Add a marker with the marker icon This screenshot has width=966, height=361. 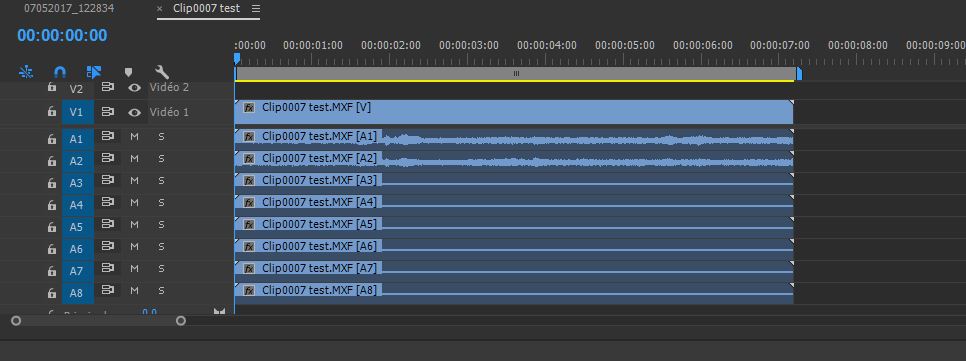click(128, 73)
